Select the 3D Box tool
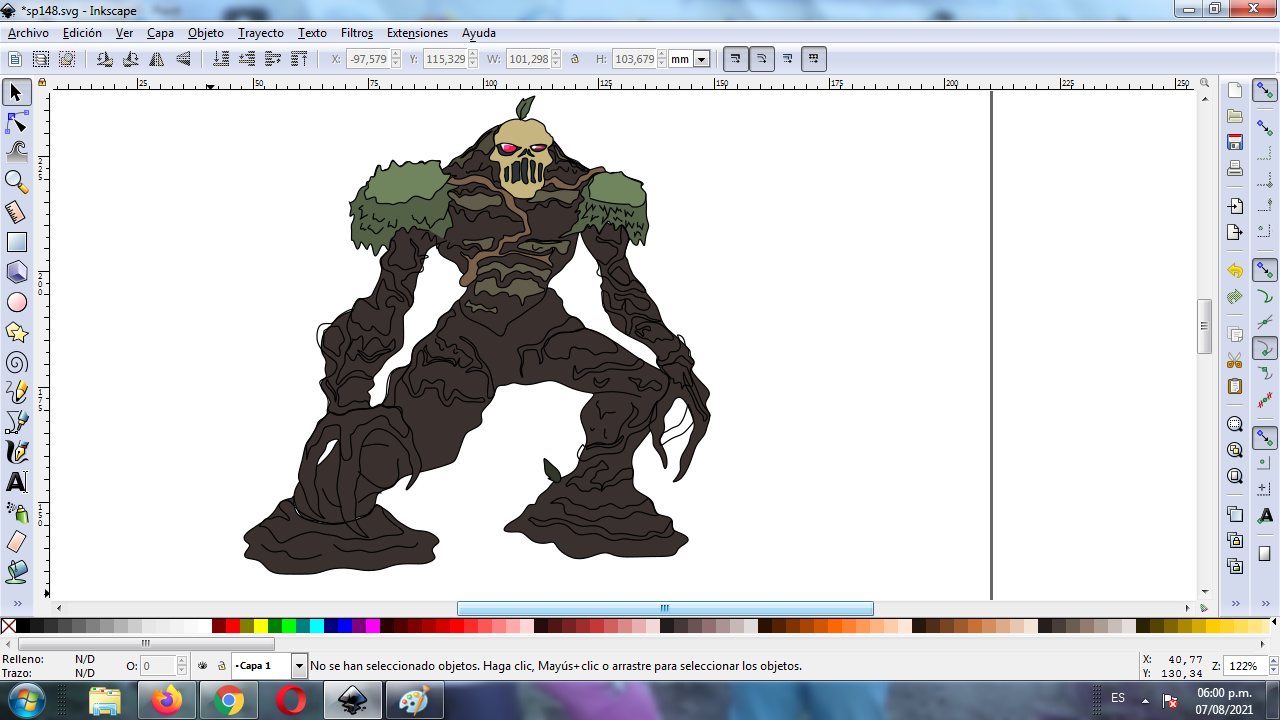 point(16,272)
